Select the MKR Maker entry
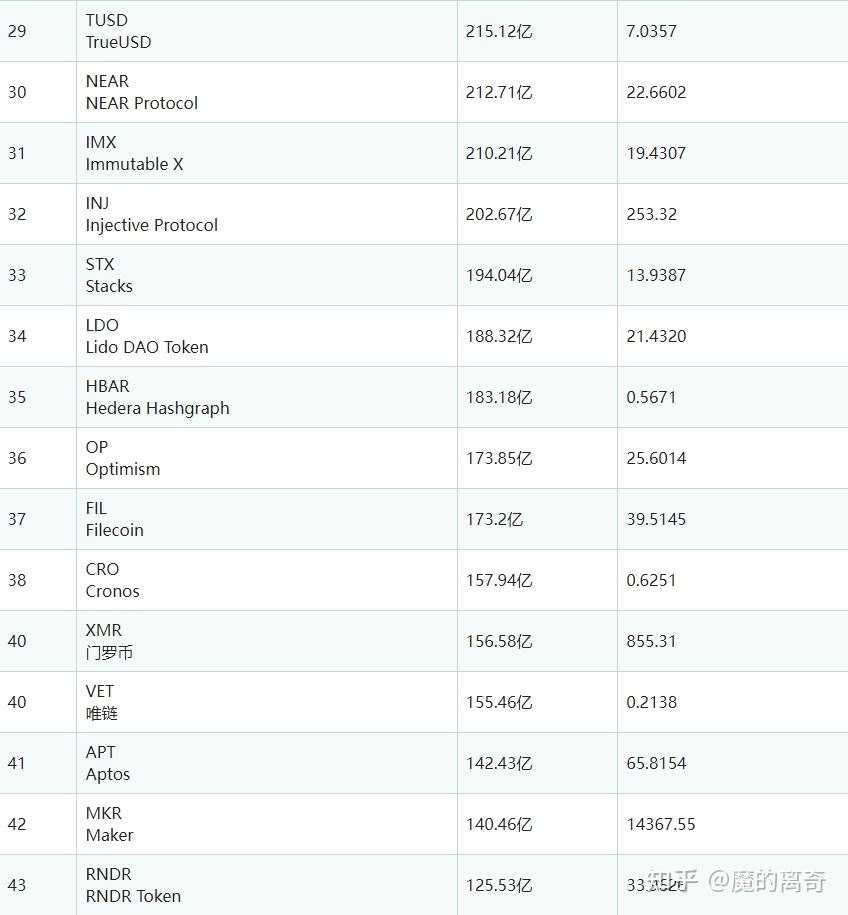Image resolution: width=848 pixels, height=915 pixels. point(109,824)
